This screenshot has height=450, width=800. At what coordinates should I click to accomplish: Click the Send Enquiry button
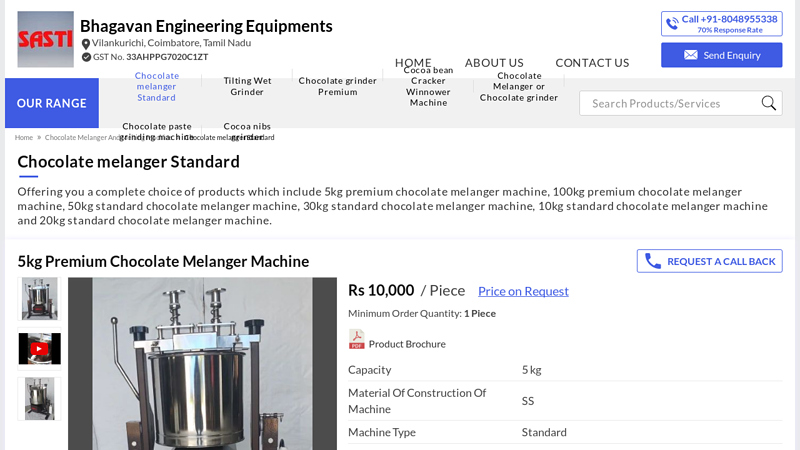(x=721, y=55)
